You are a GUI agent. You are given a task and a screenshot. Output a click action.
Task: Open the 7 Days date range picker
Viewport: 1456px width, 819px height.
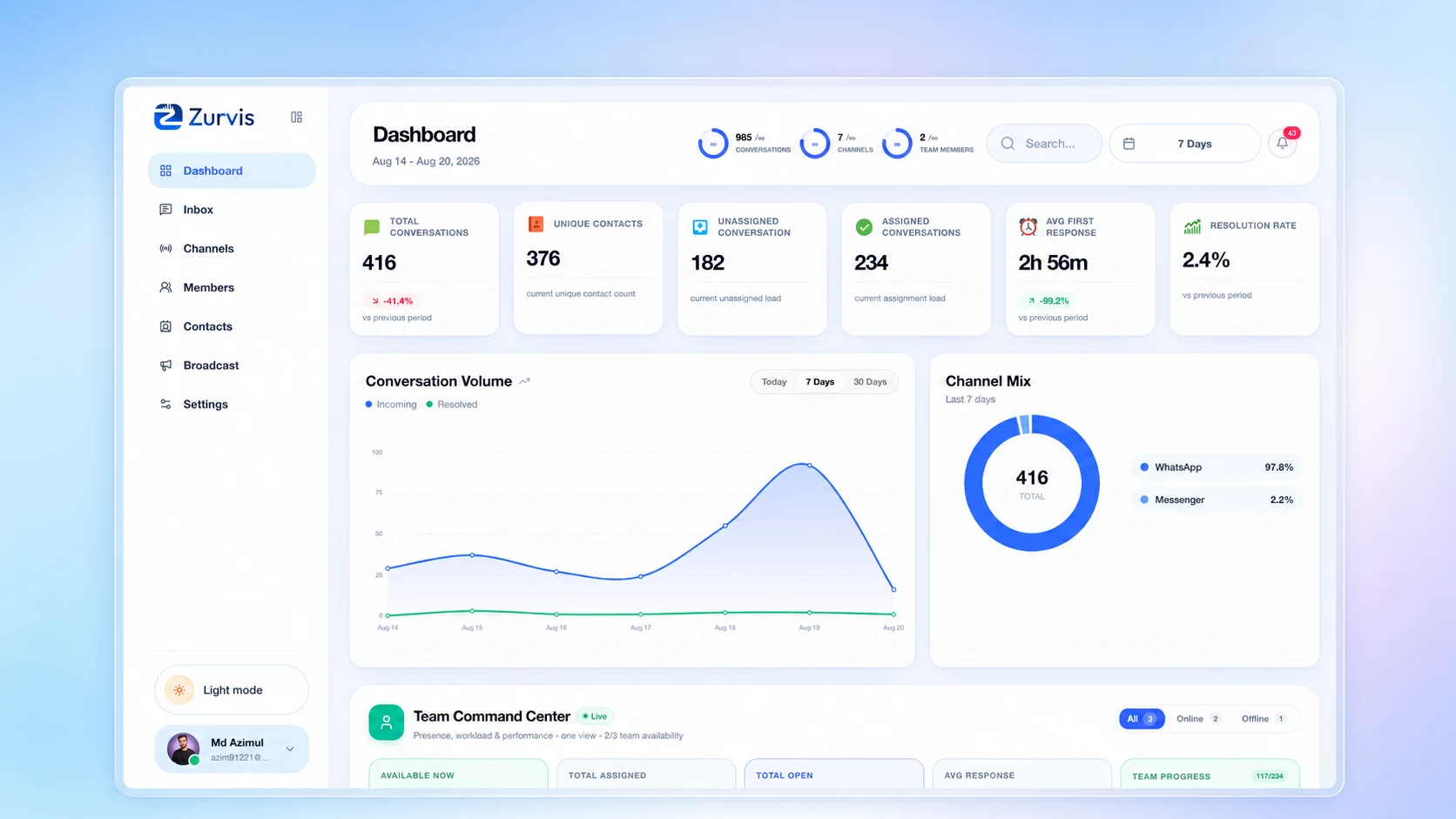1184,144
